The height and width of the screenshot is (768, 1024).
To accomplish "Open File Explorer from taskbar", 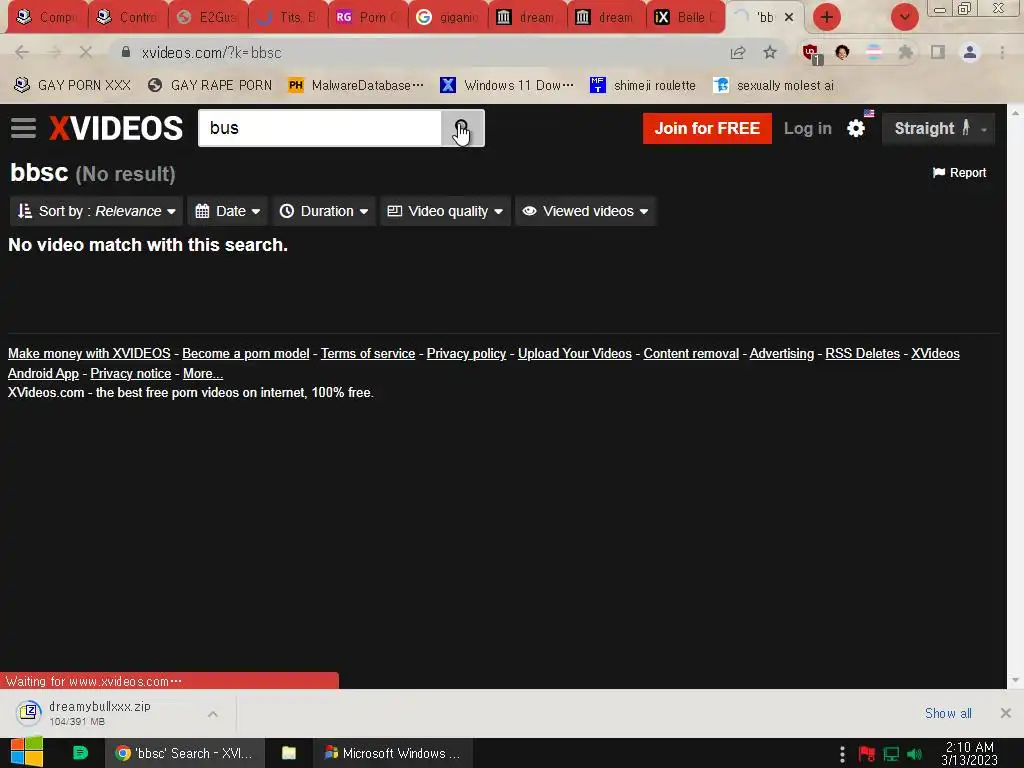I will (x=289, y=753).
